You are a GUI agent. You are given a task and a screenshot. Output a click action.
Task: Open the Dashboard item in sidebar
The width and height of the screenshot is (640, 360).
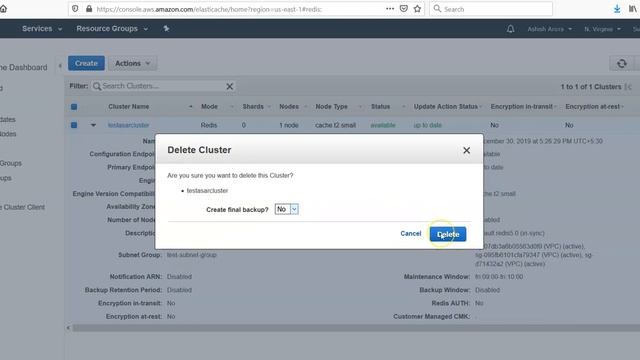coord(24,67)
